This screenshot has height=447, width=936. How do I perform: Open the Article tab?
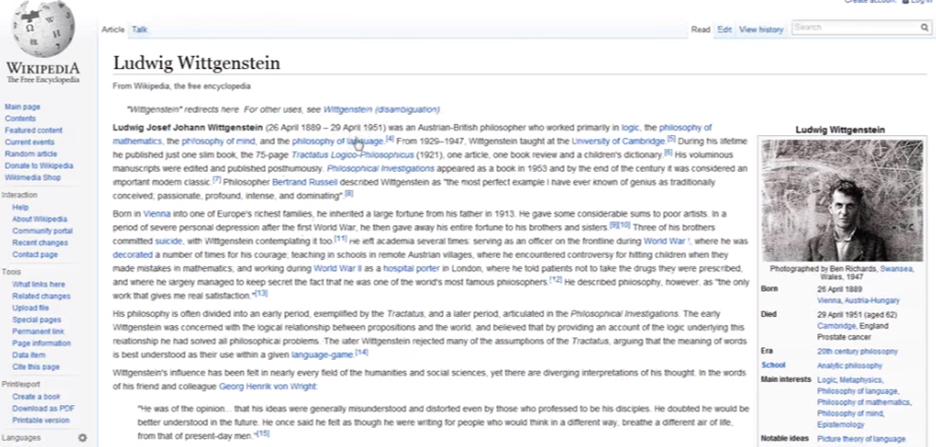[x=113, y=30]
